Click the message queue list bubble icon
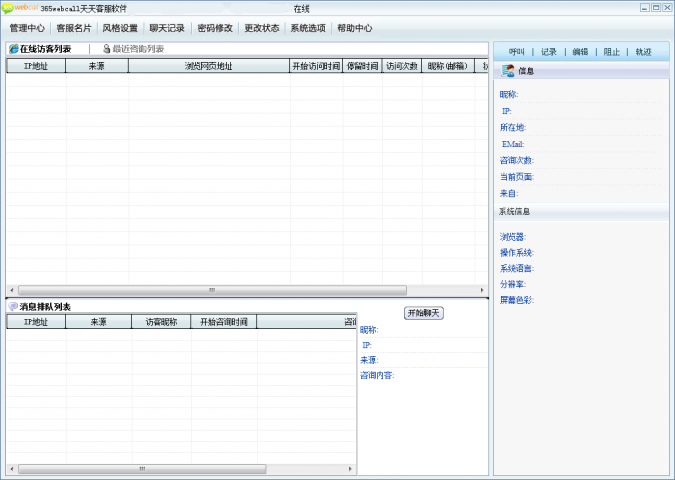 13,306
